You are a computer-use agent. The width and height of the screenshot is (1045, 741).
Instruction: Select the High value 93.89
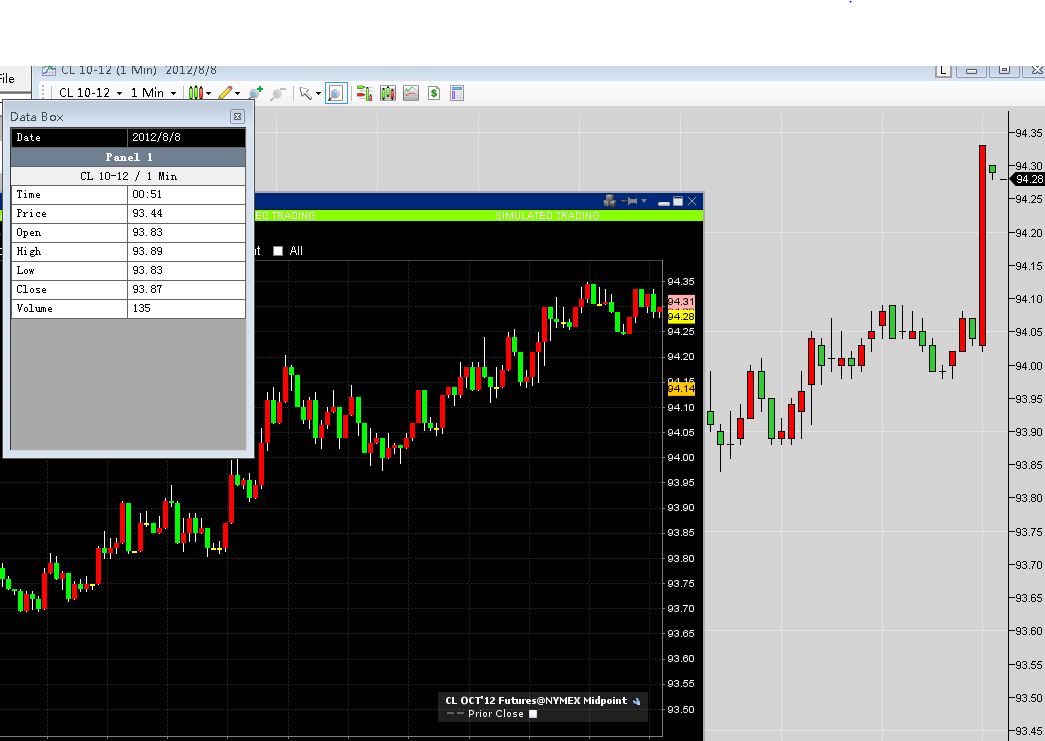[186, 251]
